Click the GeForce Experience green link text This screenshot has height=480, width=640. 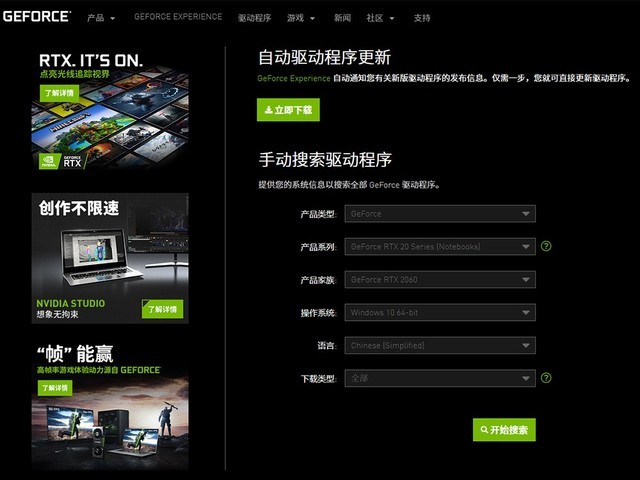point(293,78)
